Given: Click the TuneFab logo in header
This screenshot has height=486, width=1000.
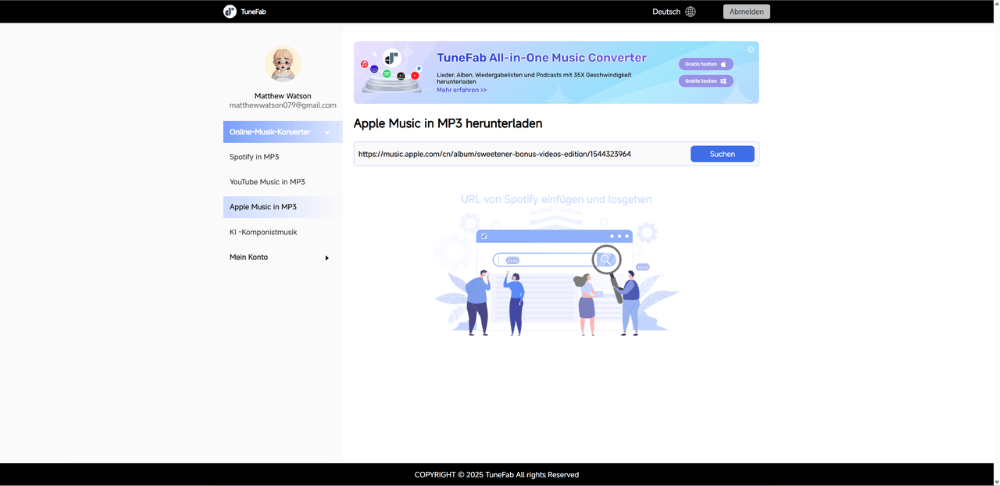Looking at the screenshot, I should (x=245, y=11).
